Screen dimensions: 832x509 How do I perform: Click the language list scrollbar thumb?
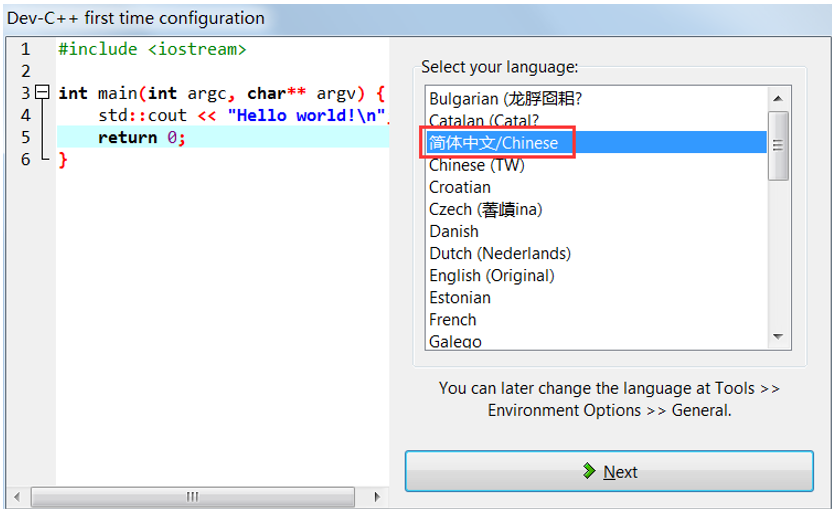click(x=777, y=145)
